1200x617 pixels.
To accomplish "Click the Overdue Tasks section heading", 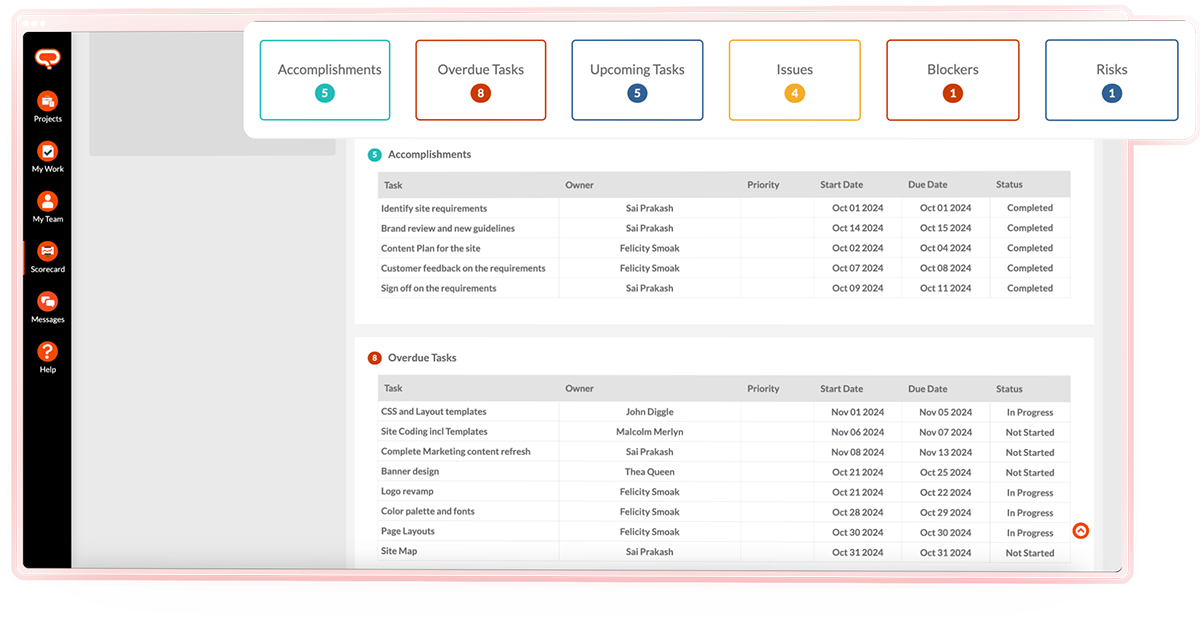I will point(422,358).
